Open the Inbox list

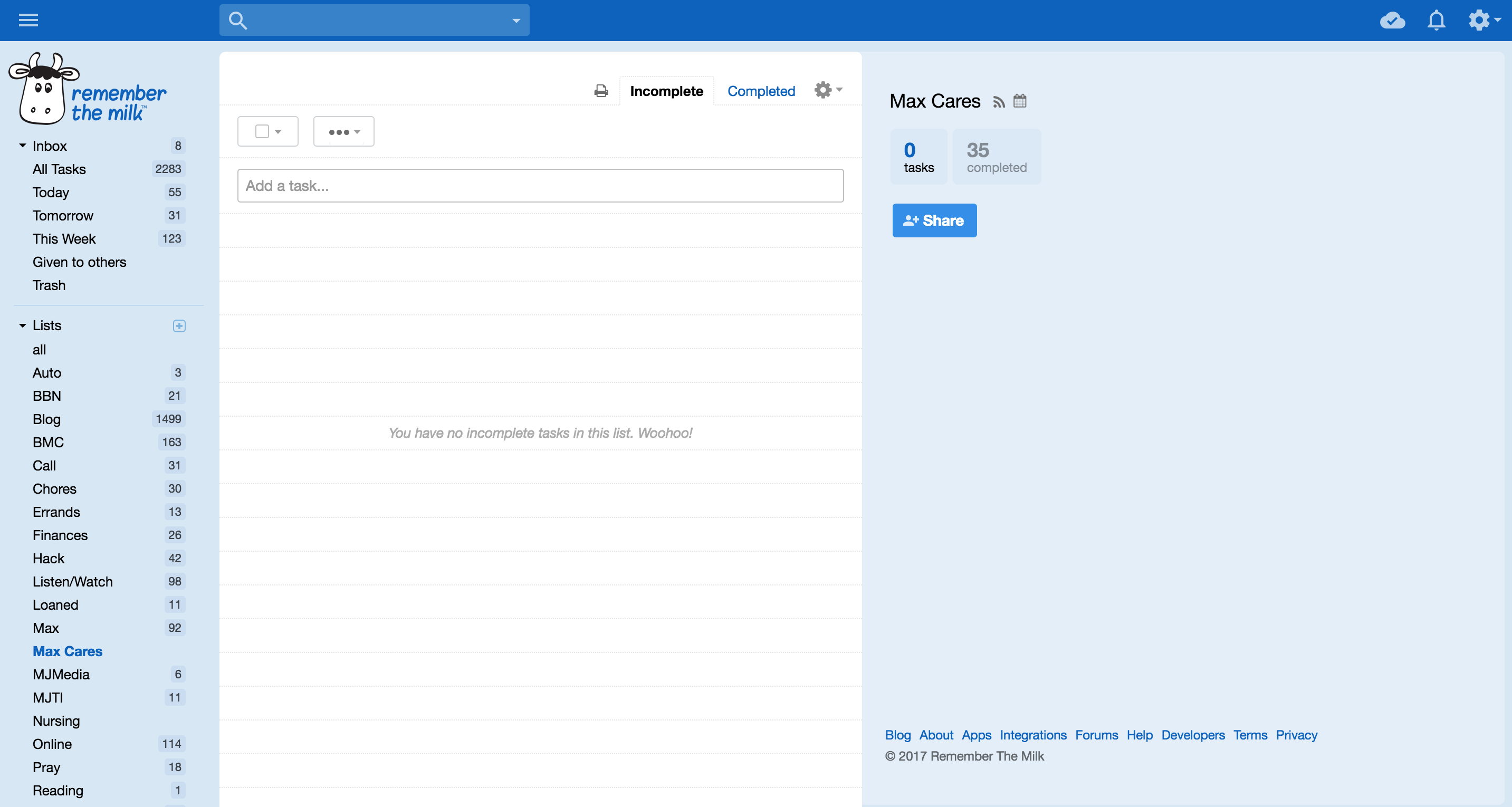[x=50, y=146]
